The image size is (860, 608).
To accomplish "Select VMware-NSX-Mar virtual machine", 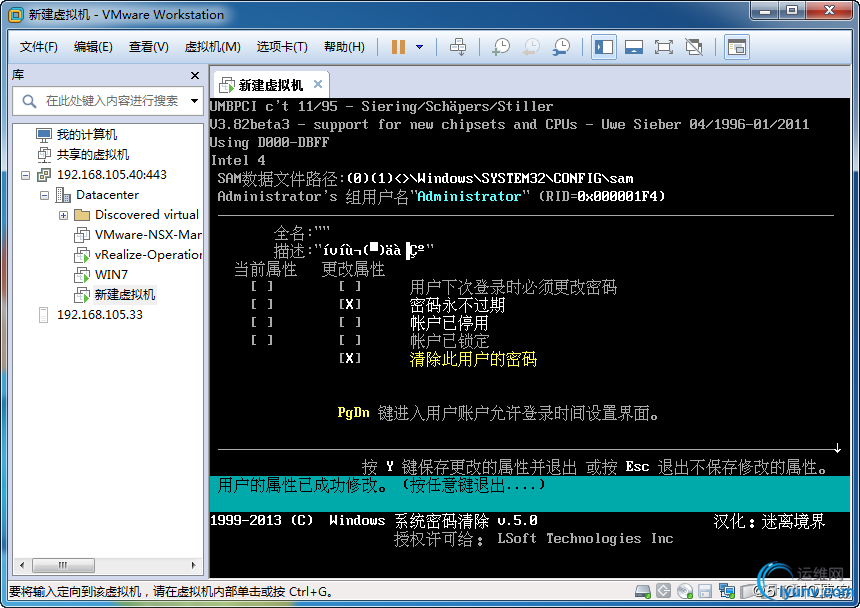I will 148,235.
